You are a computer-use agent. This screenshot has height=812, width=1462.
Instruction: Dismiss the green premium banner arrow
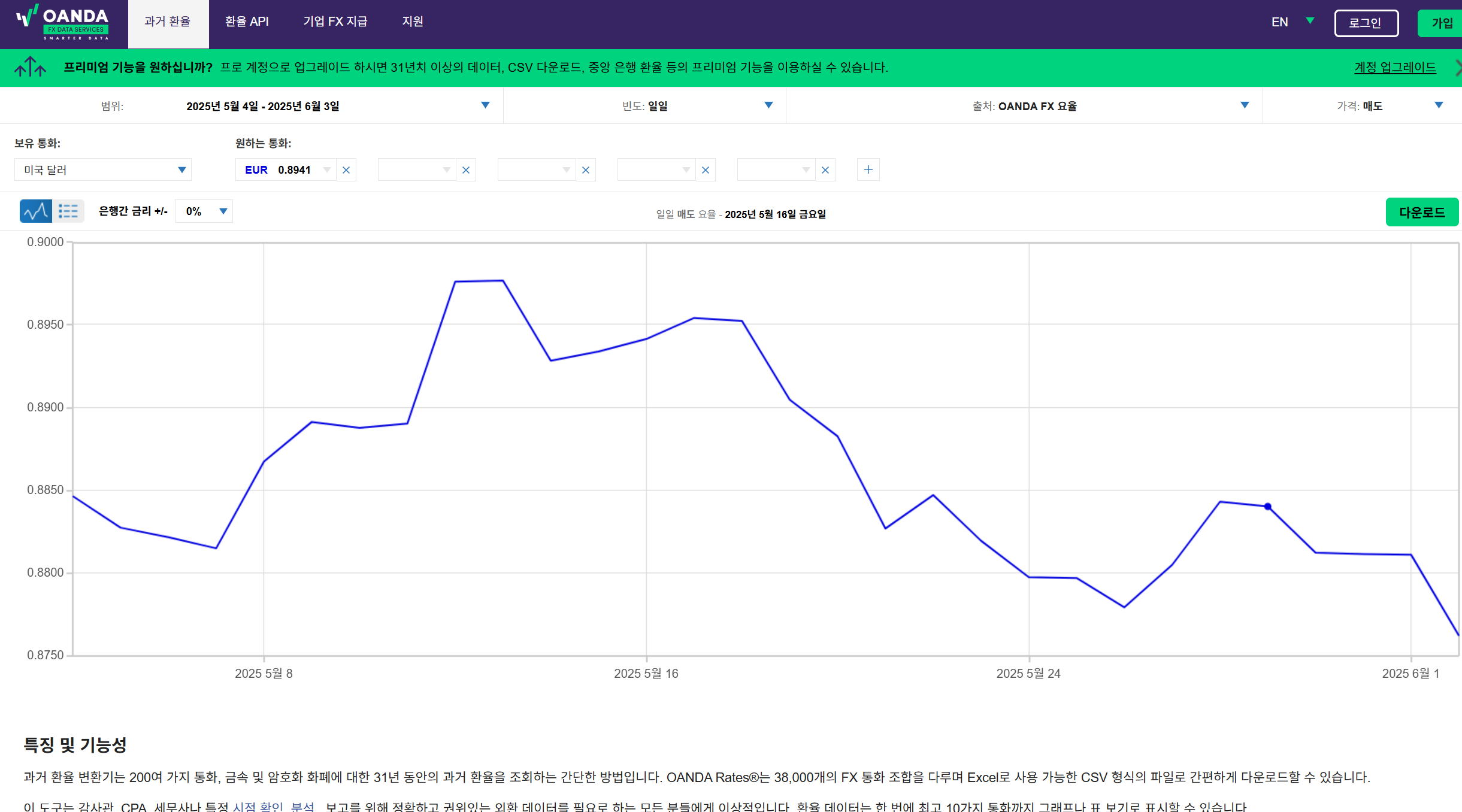tap(1458, 68)
